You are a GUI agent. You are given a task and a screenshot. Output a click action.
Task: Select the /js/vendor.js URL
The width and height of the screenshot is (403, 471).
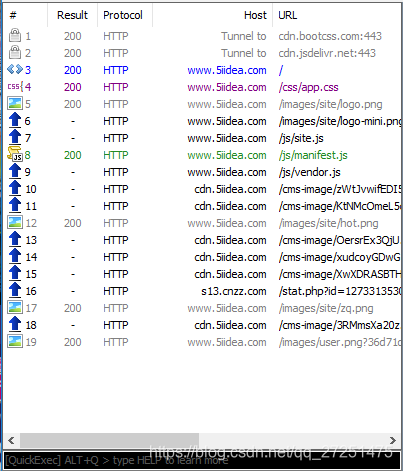point(309,172)
